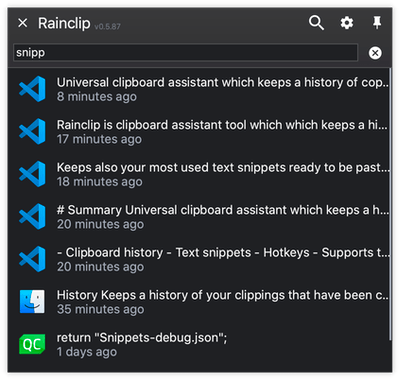
Task: Clear the search field with circled X
Action: coord(375,53)
